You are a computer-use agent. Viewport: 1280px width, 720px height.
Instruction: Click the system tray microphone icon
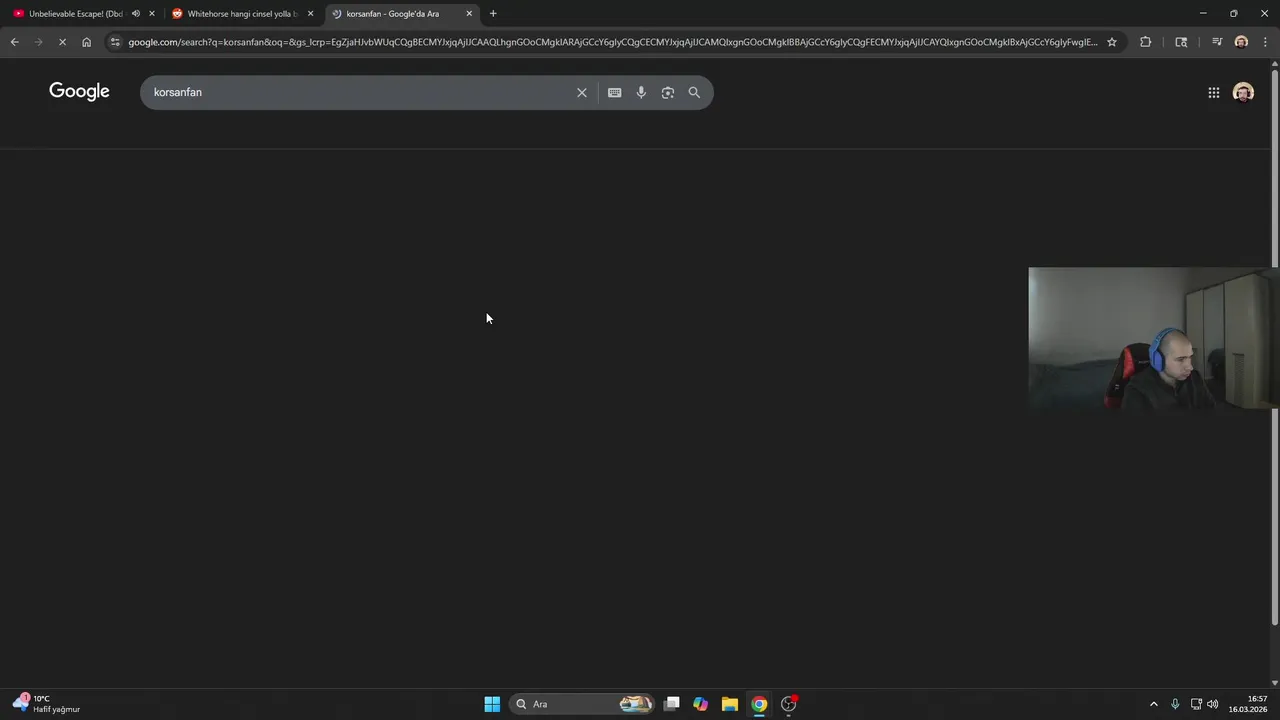tap(1175, 704)
